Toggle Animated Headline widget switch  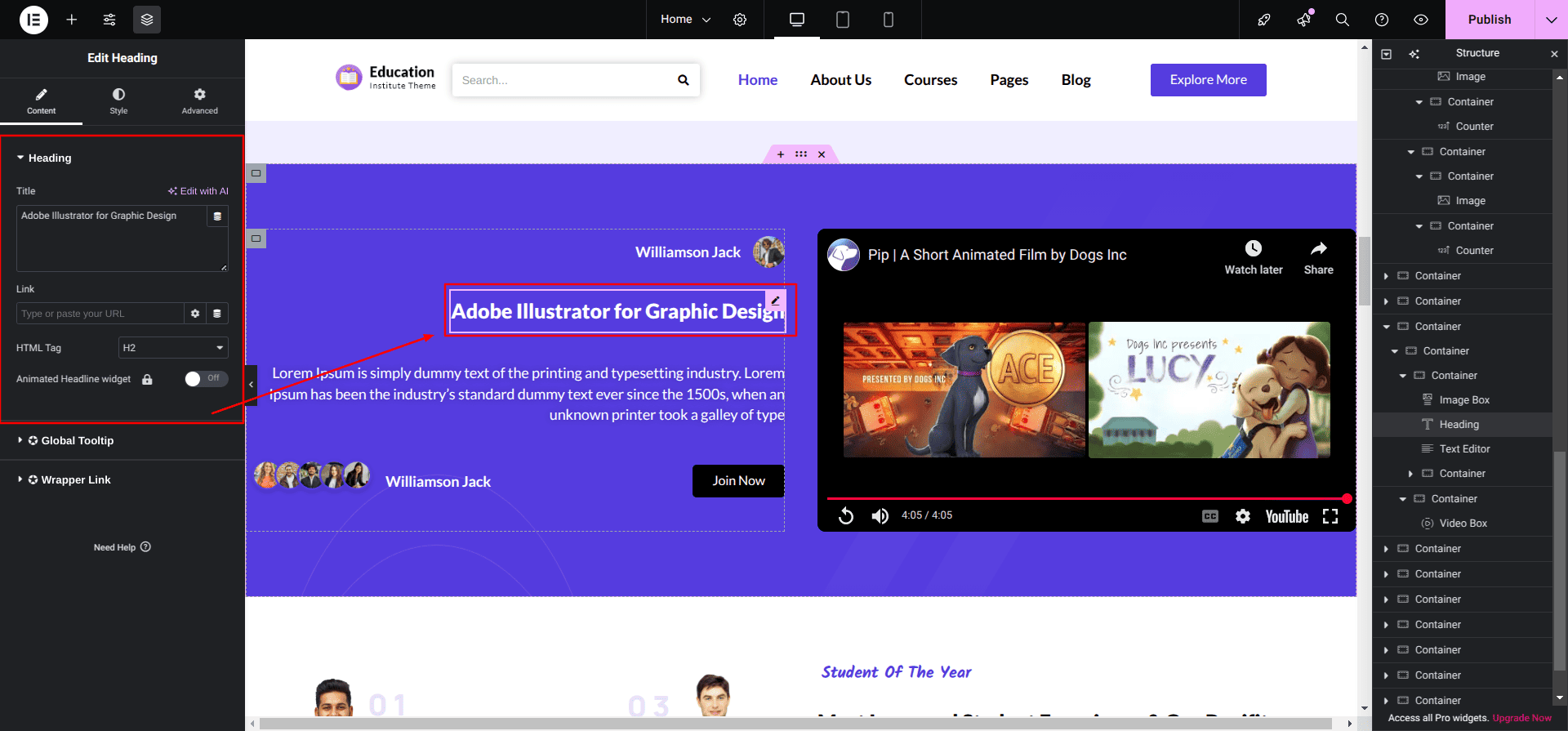[206, 378]
